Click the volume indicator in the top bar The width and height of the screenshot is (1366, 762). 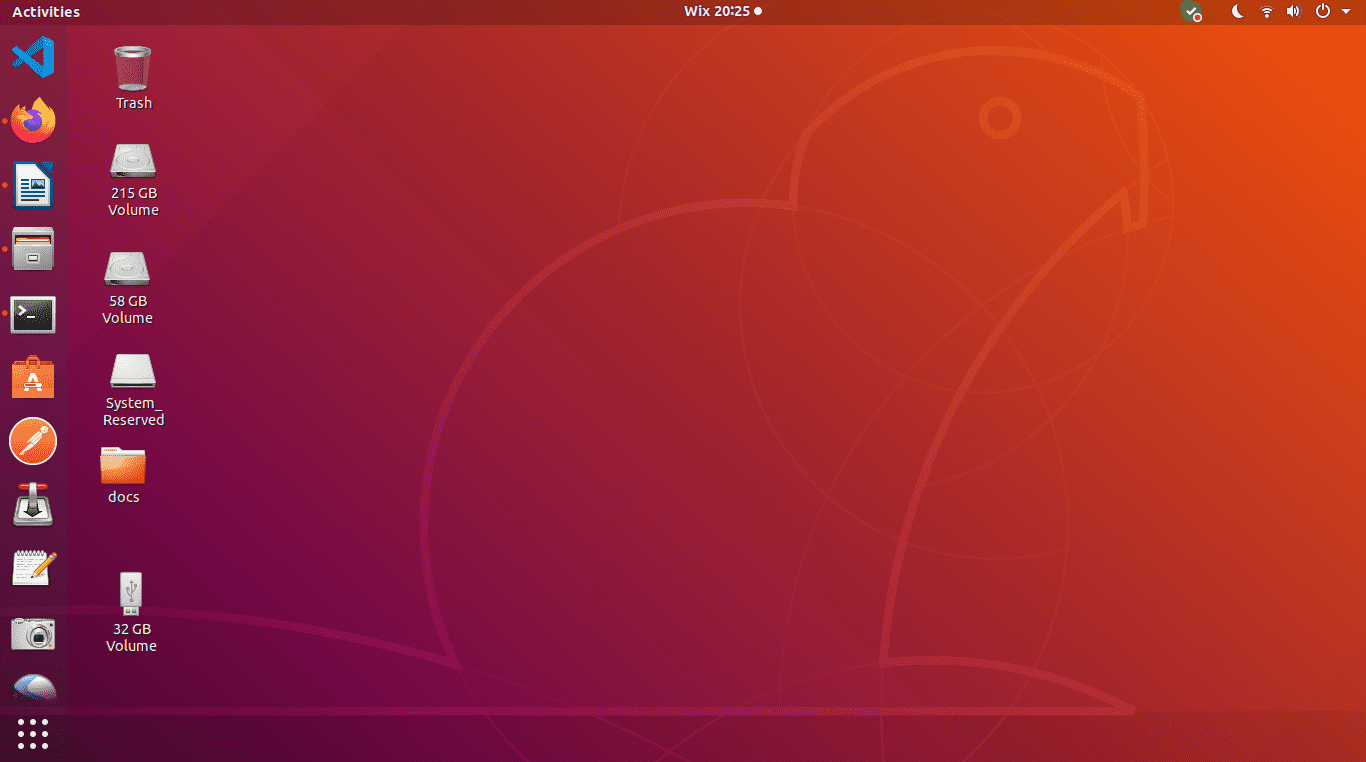click(1293, 11)
